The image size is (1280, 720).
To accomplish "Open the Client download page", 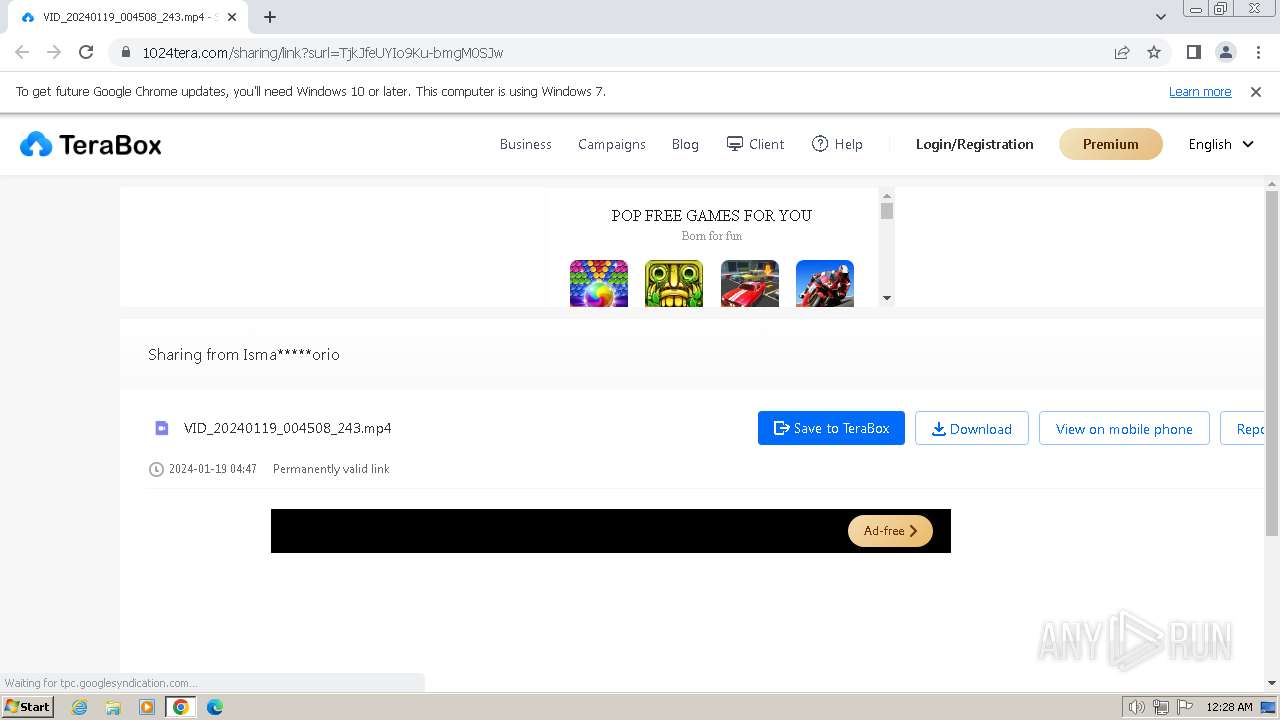I will click(755, 144).
